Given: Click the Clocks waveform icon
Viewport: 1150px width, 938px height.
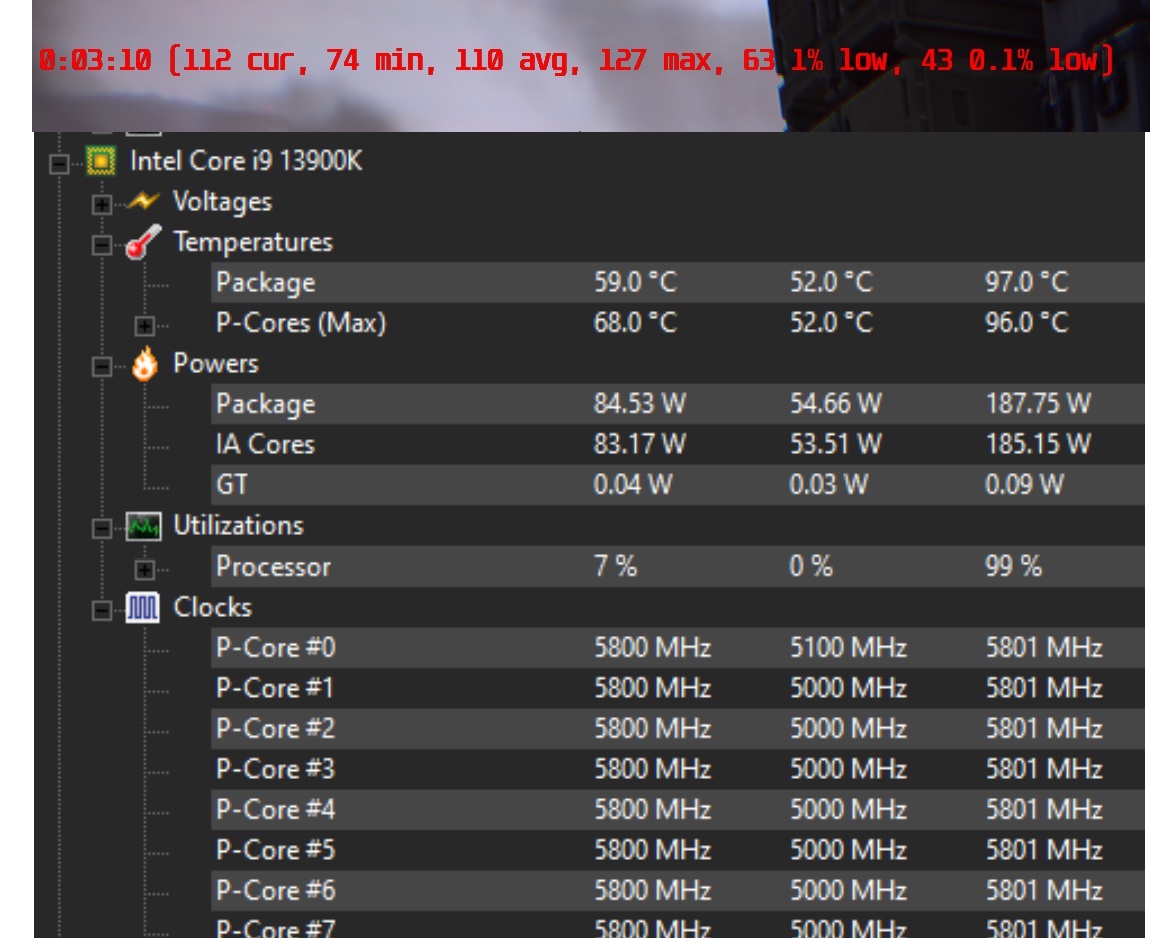Looking at the screenshot, I should click(x=142, y=607).
